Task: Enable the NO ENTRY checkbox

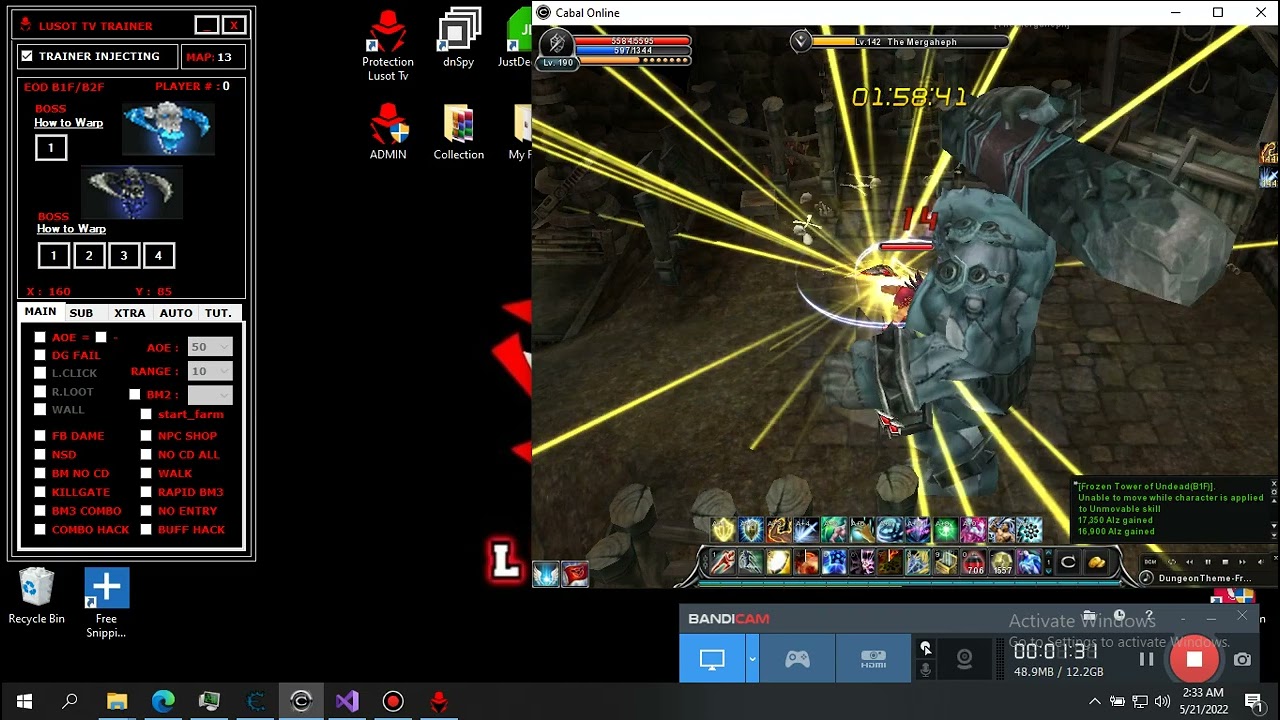Action: pyautogui.click(x=146, y=511)
